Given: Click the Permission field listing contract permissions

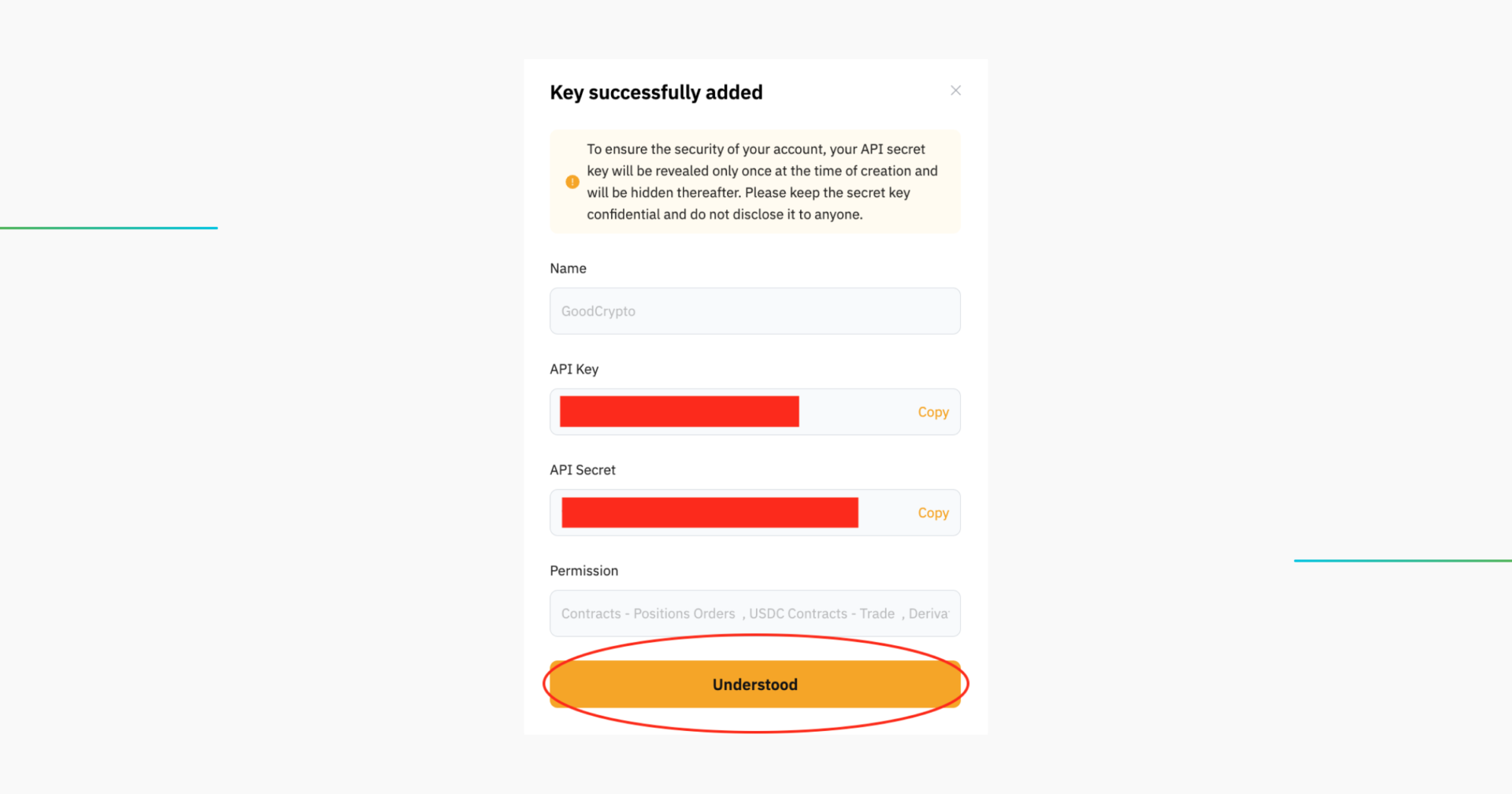Looking at the screenshot, I should coord(754,613).
